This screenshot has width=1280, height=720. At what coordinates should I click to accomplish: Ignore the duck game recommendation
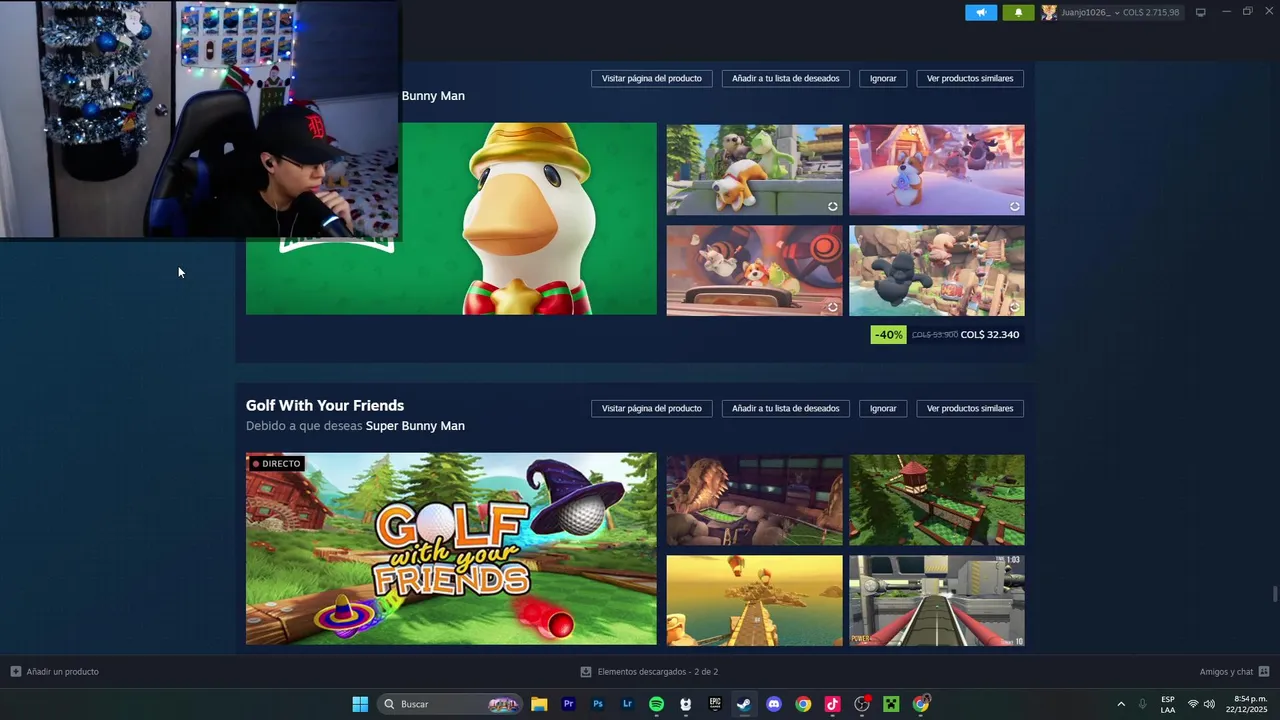point(883,78)
